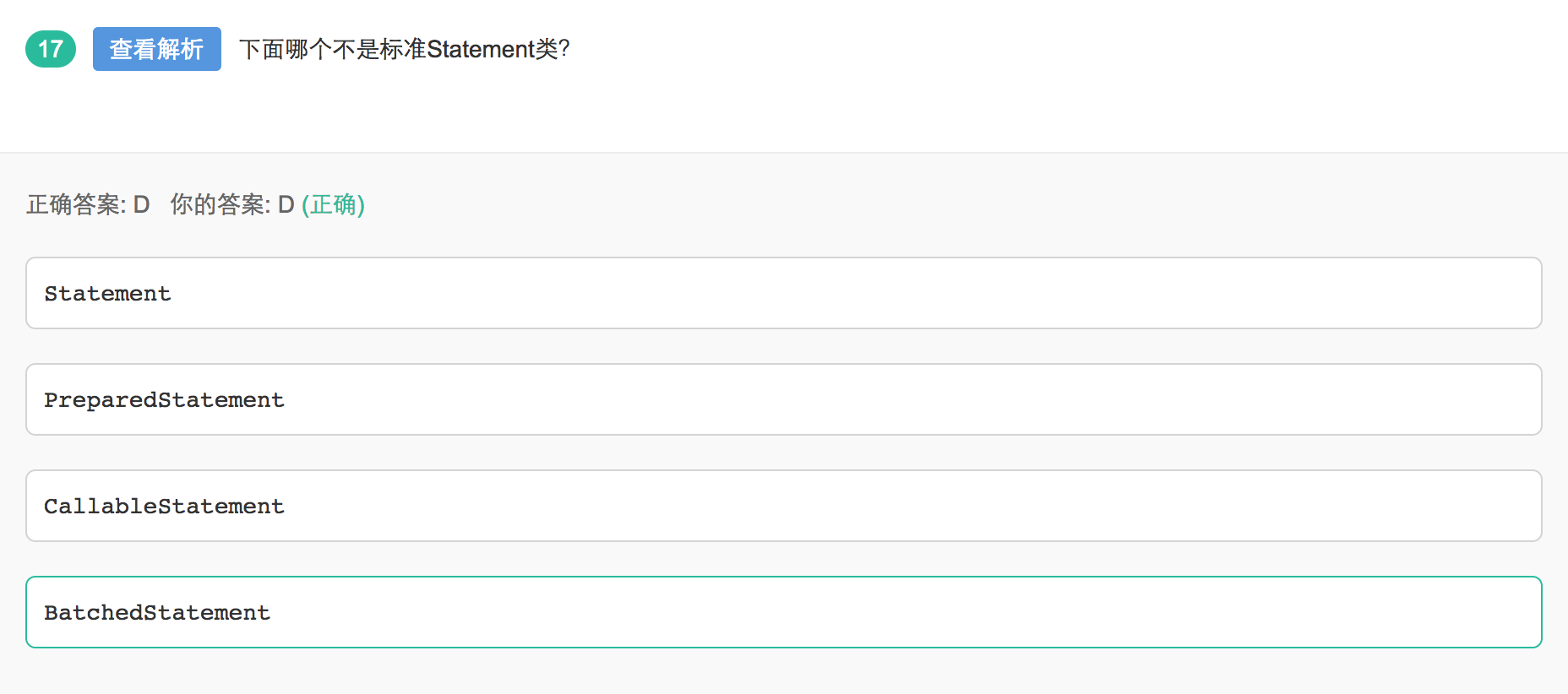Click the green (正确) result indicator
Screen dimensions: 1568x694
tap(333, 204)
